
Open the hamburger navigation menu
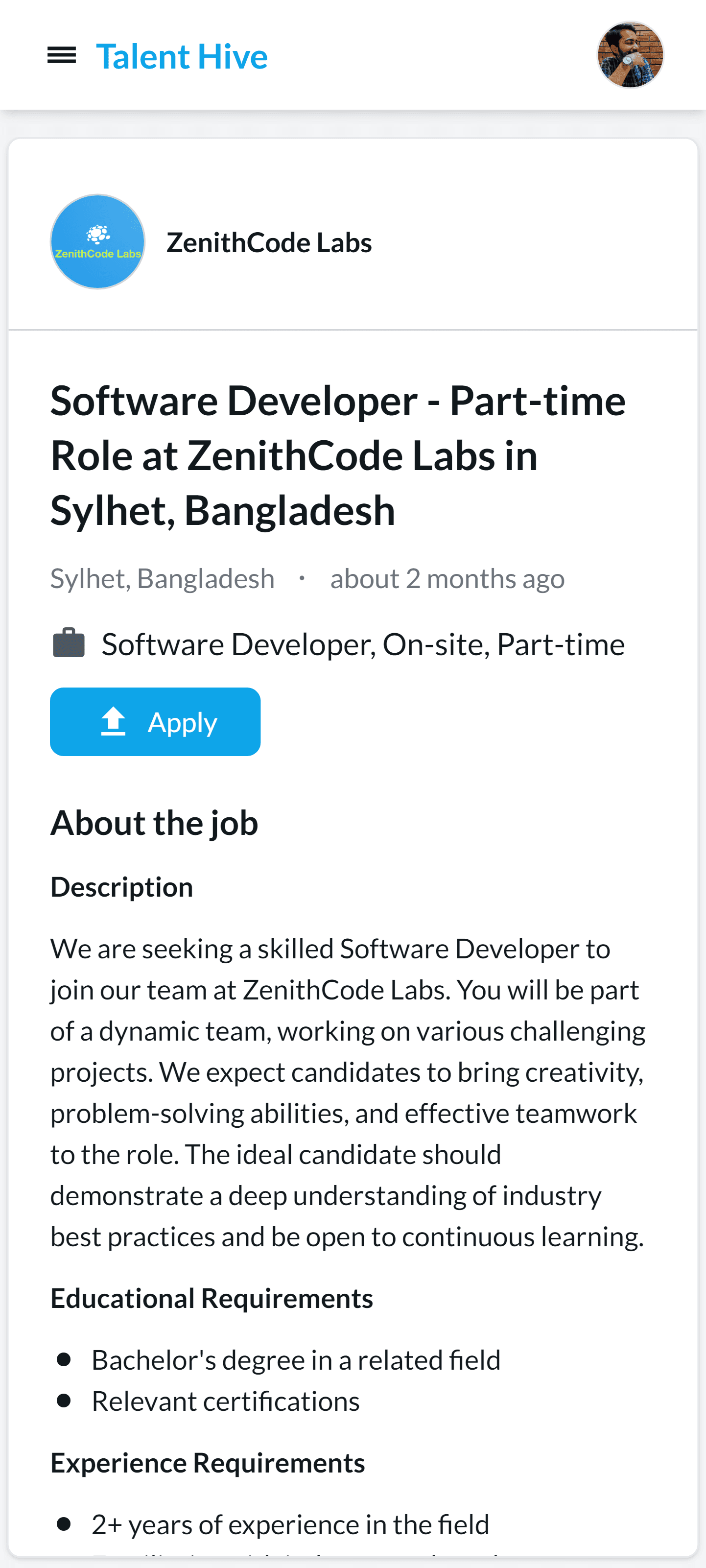(x=62, y=55)
